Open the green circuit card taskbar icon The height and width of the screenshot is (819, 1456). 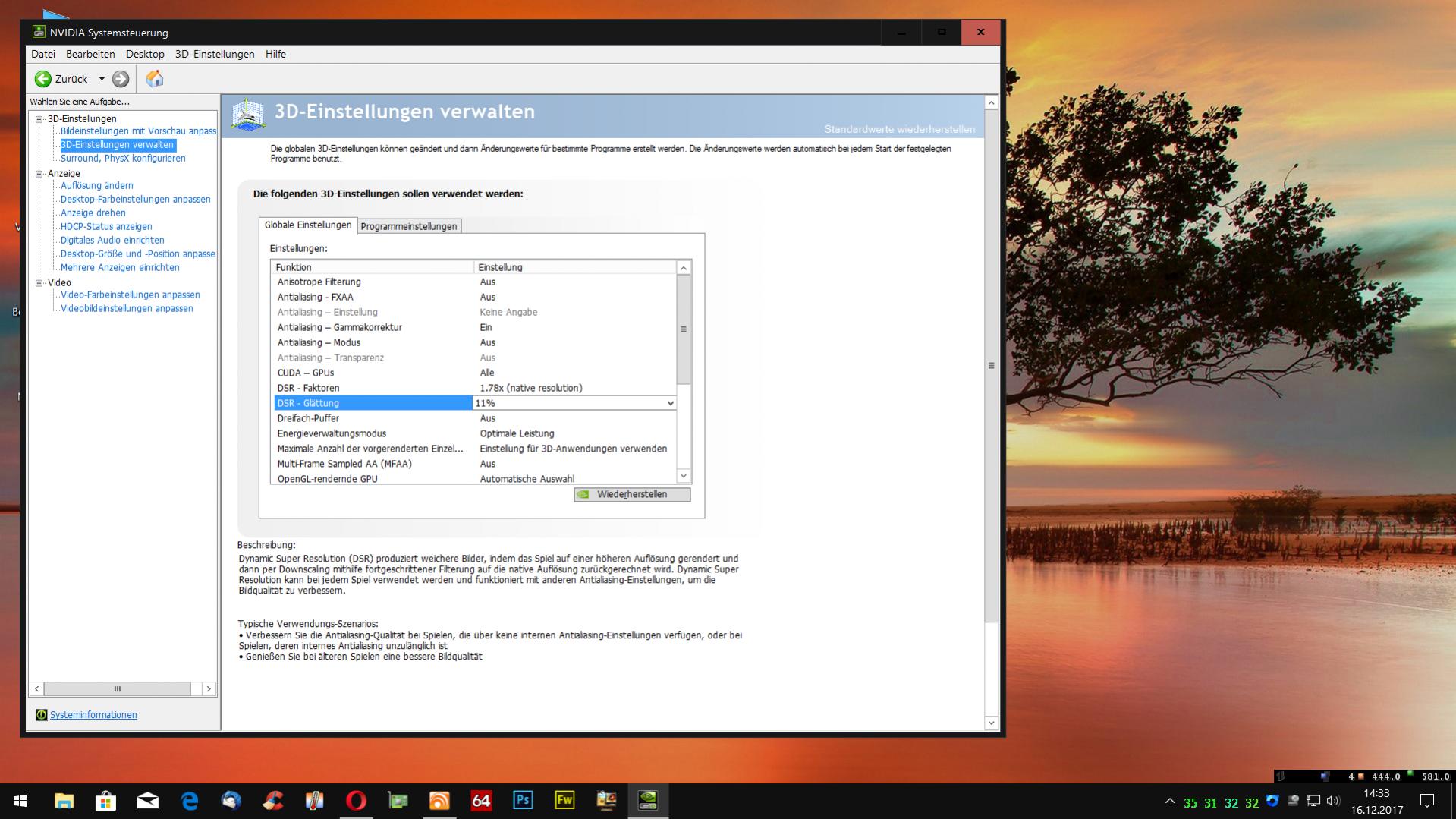click(398, 801)
